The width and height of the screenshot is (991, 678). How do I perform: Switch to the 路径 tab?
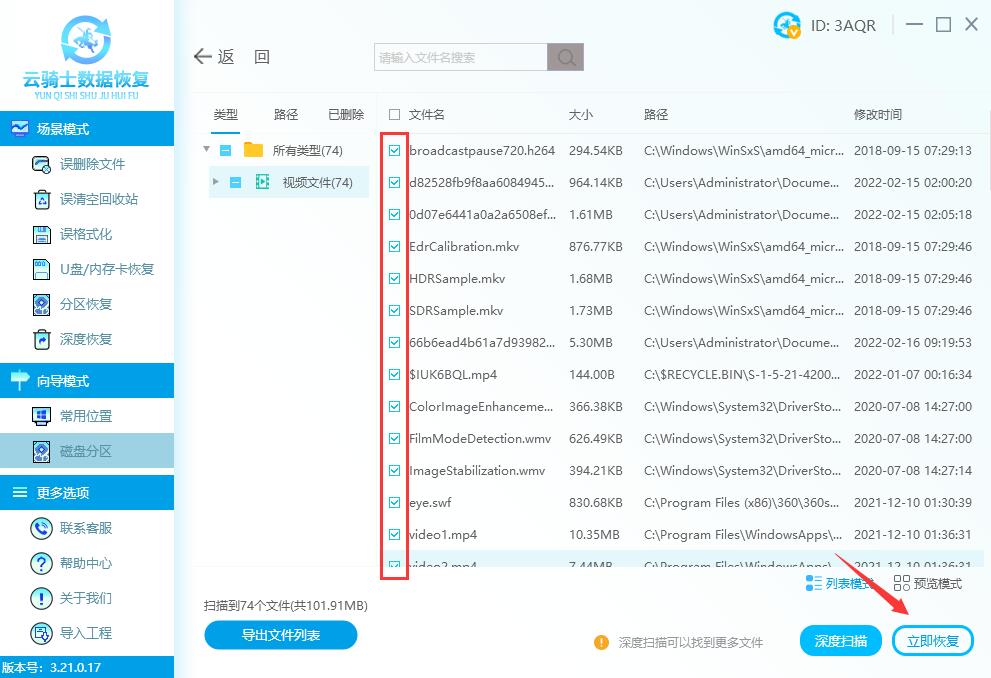click(x=286, y=114)
